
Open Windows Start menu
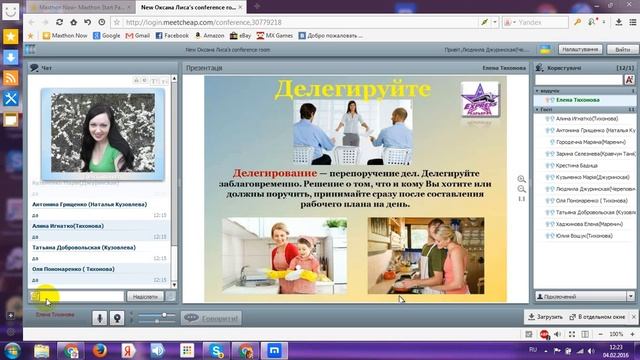(x=11, y=351)
